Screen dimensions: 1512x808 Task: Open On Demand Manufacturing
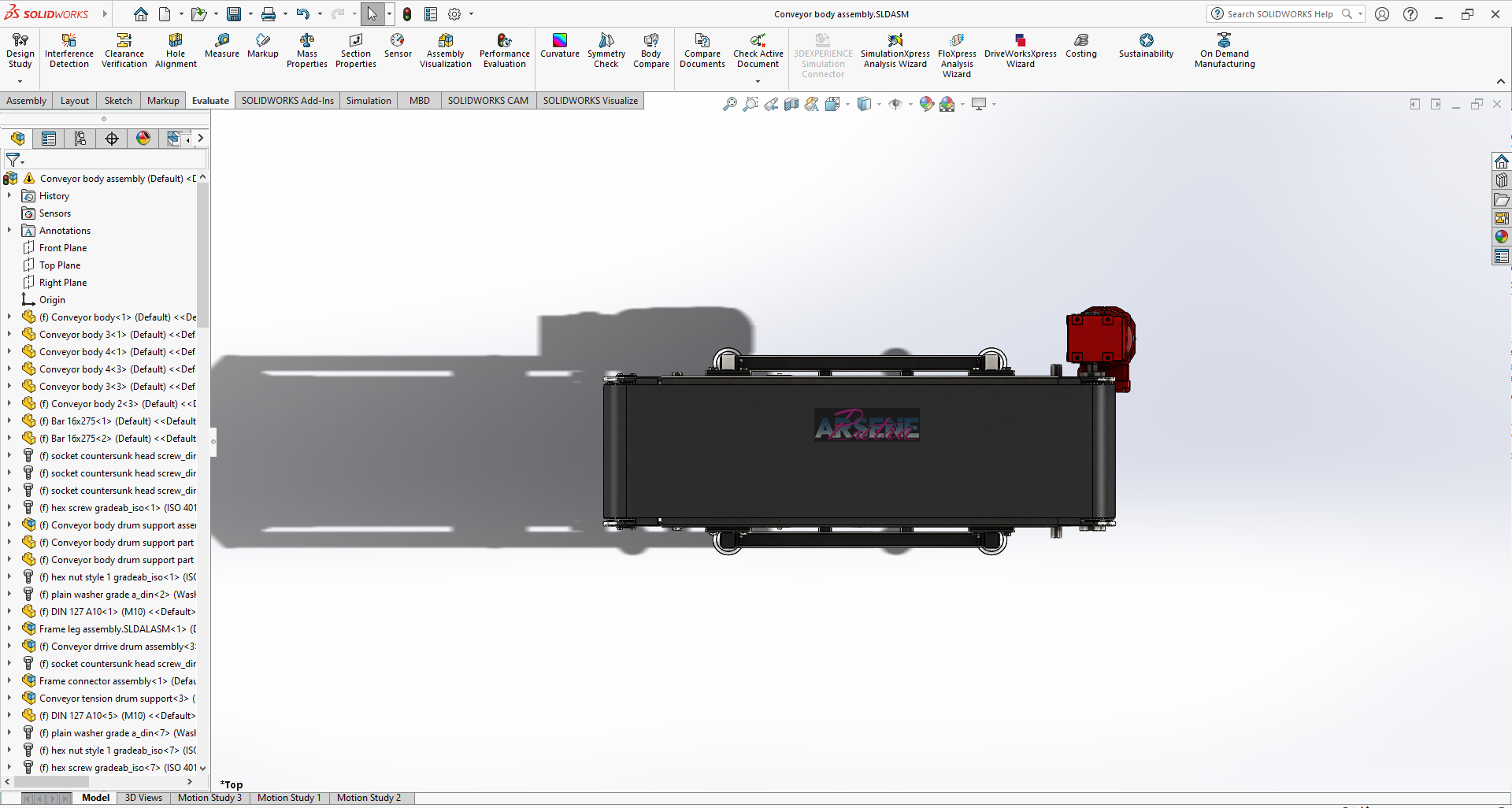(1225, 50)
